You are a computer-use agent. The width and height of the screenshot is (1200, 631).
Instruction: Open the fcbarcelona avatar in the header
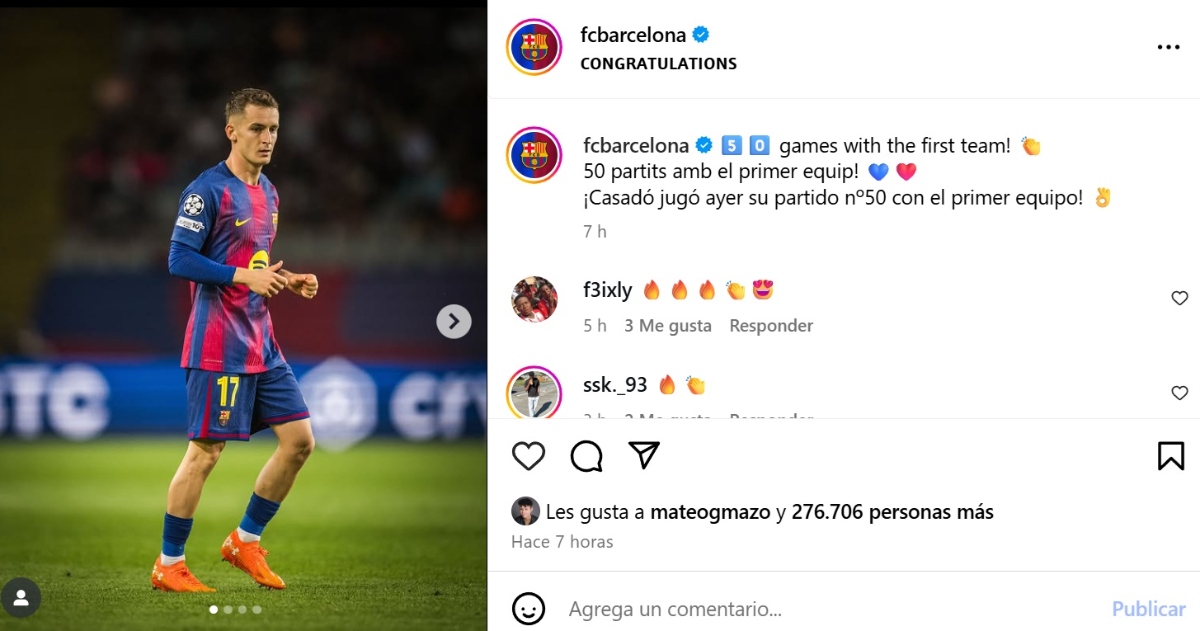point(534,47)
